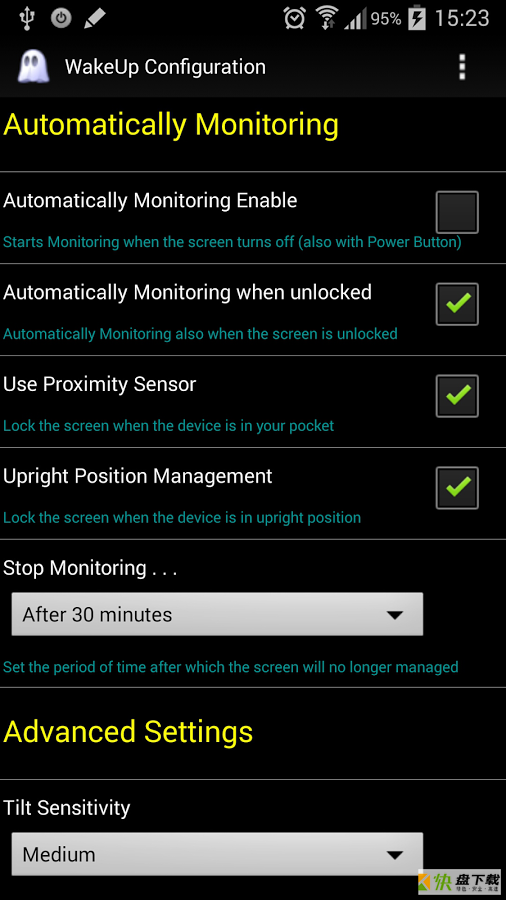Screen dimensions: 506x900
Task: Toggle the Use Proximity Sensor checkbox
Action: (457, 396)
